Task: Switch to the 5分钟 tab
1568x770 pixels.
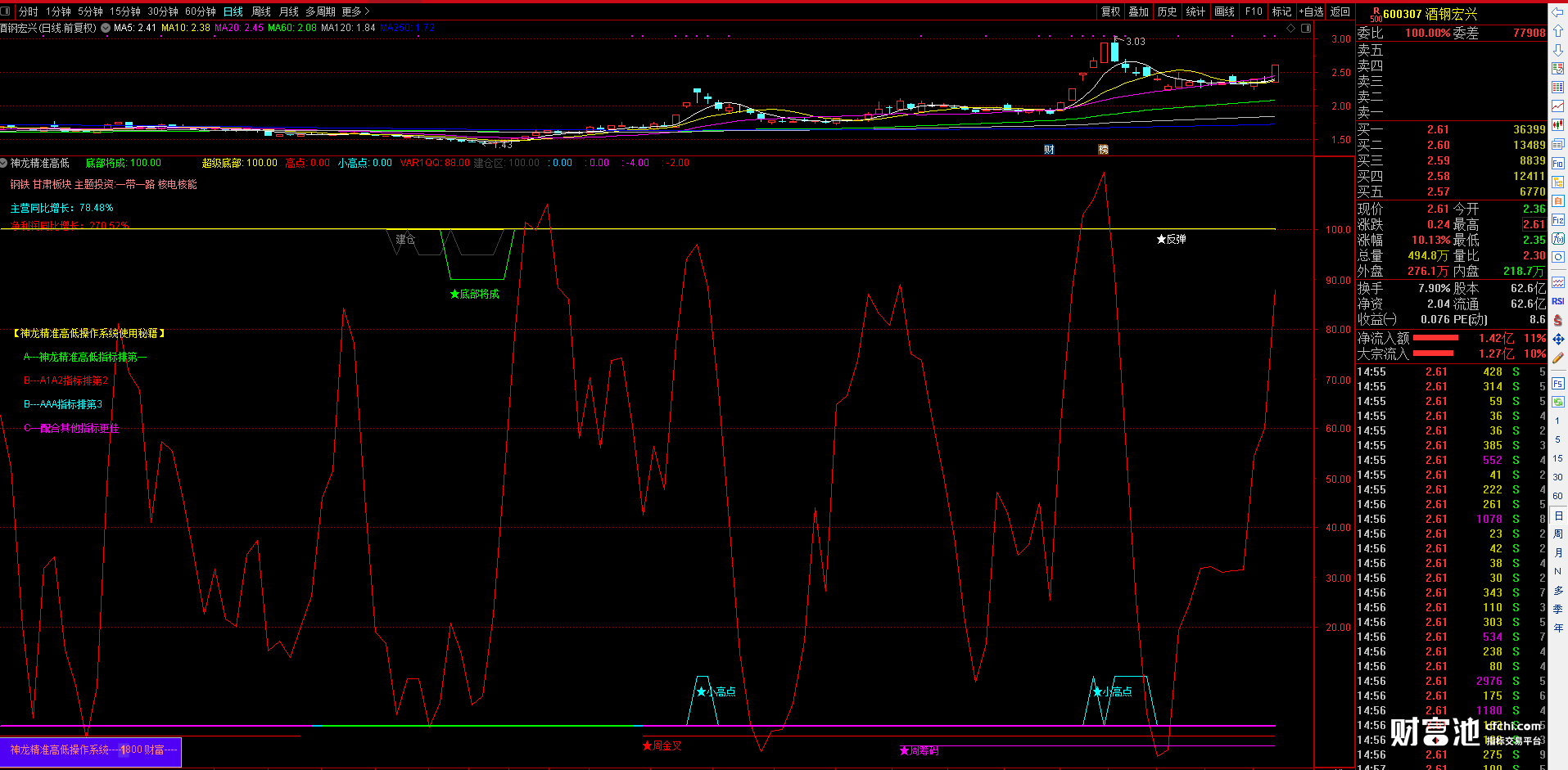Action: tap(90, 11)
